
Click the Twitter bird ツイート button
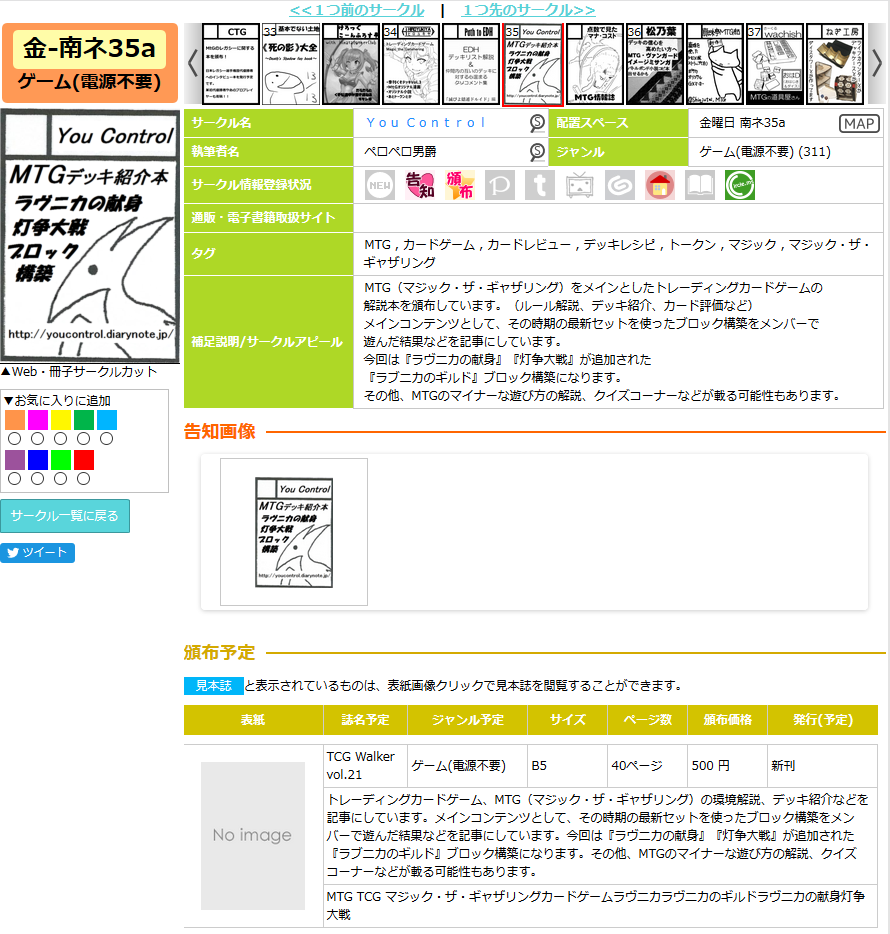pos(38,553)
